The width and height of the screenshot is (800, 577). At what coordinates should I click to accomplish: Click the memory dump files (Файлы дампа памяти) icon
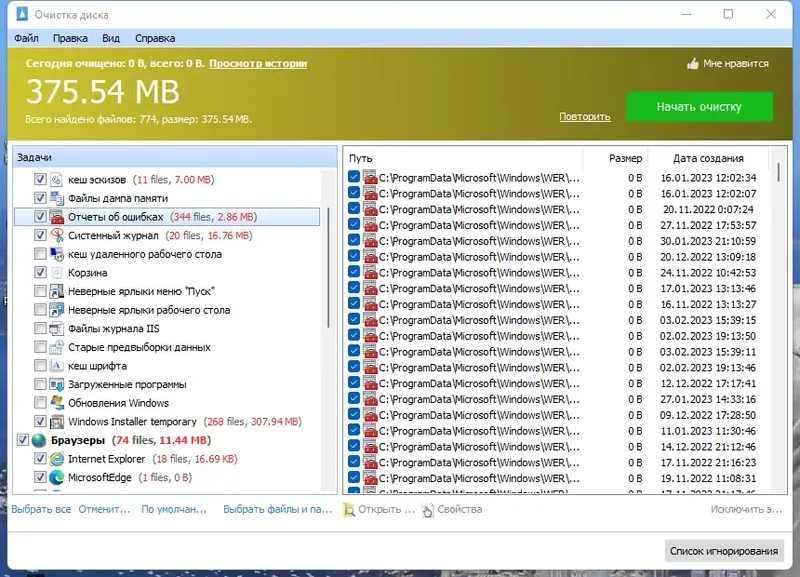[57, 198]
